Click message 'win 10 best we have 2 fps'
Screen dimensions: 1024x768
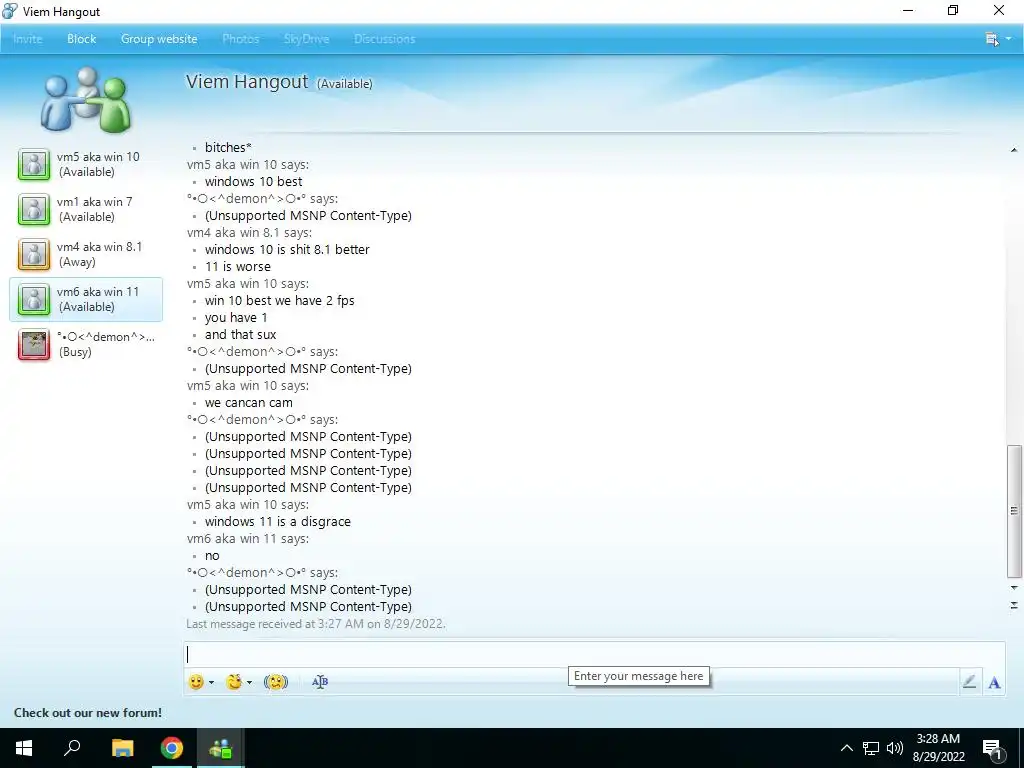coord(280,300)
